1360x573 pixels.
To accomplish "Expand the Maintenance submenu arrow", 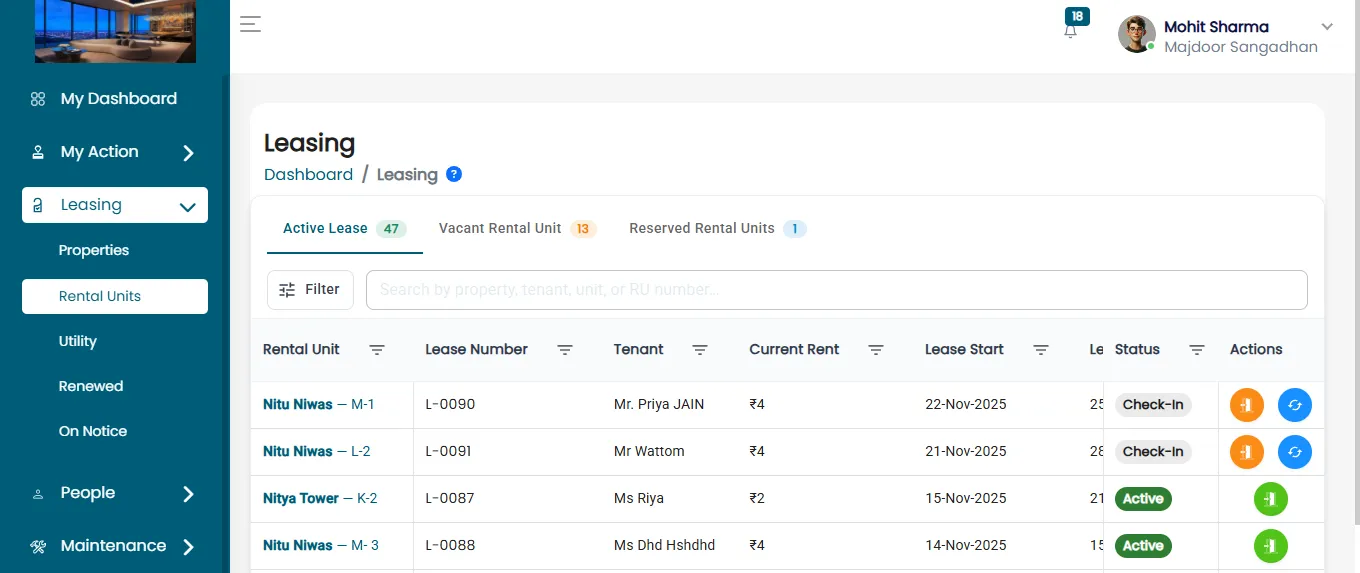I will (x=188, y=547).
